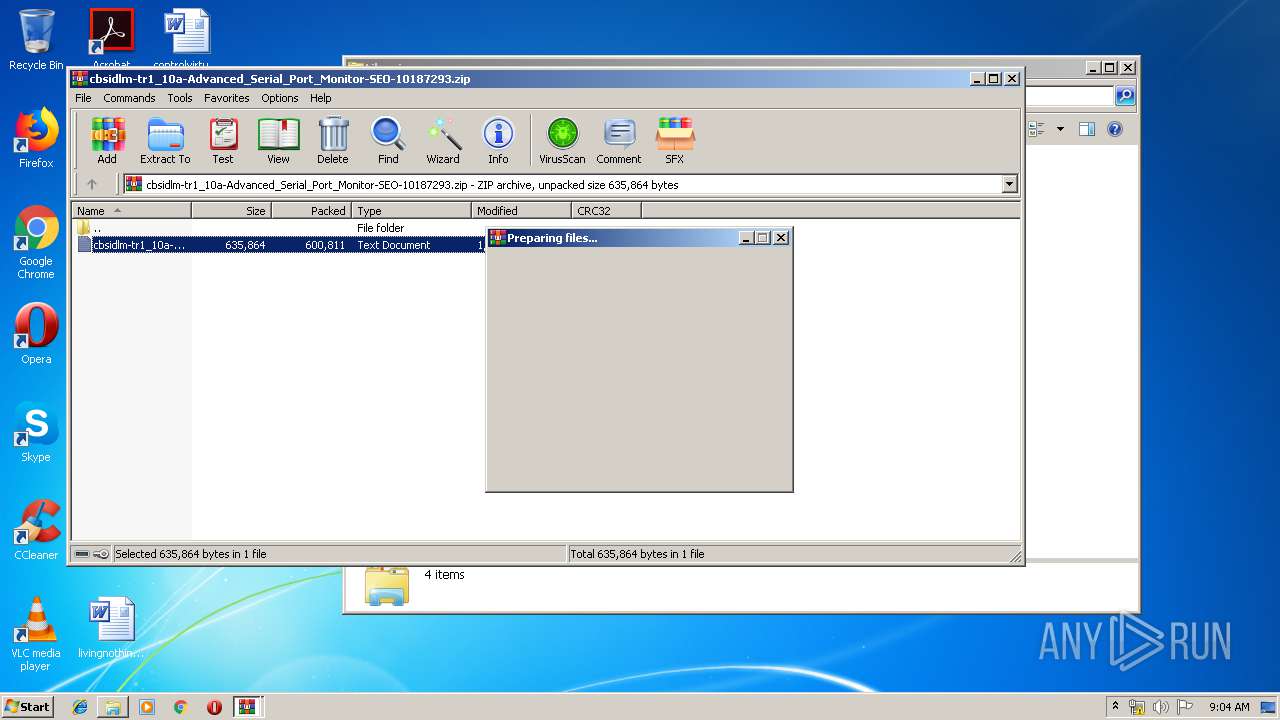Start VirusScan on the archive
This screenshot has height=720, width=1280.
[562, 140]
